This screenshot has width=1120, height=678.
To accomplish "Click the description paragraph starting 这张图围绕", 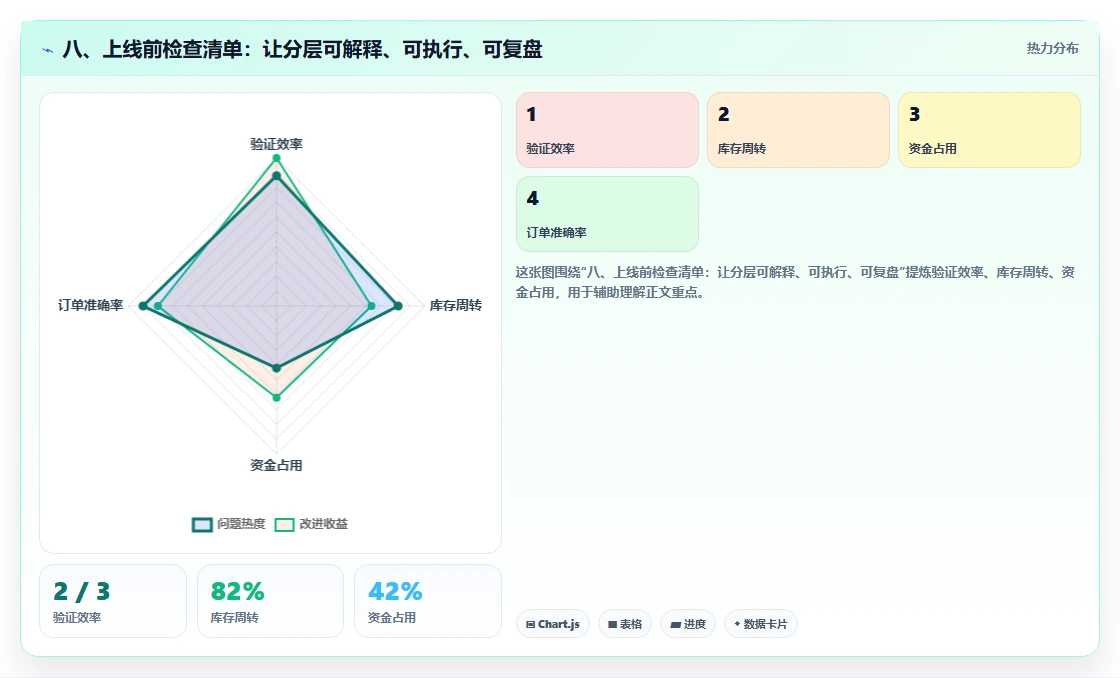I will pos(795,282).
